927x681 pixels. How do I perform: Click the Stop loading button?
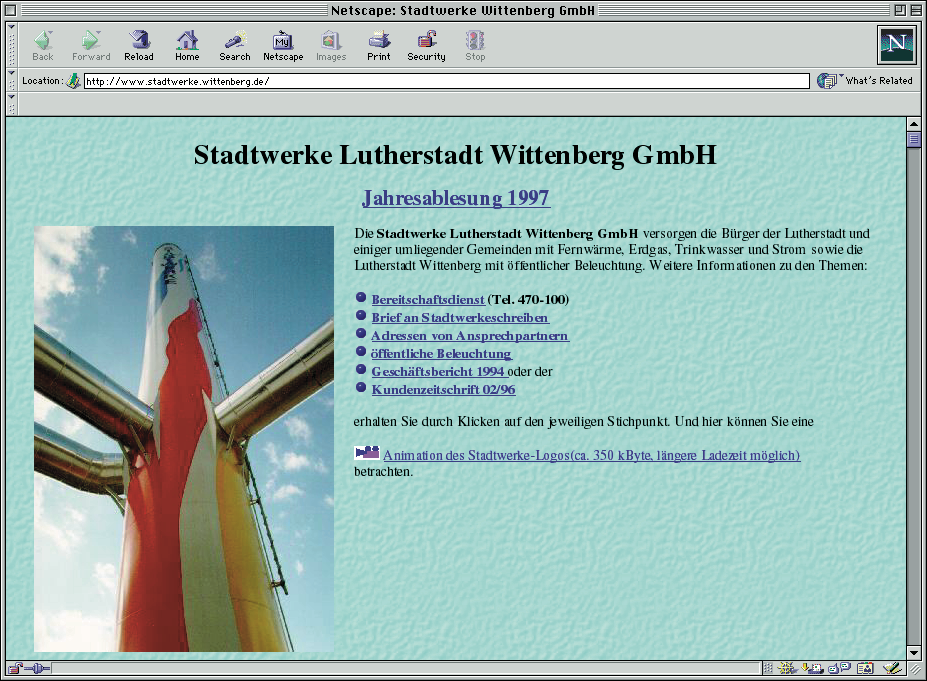(x=475, y=45)
